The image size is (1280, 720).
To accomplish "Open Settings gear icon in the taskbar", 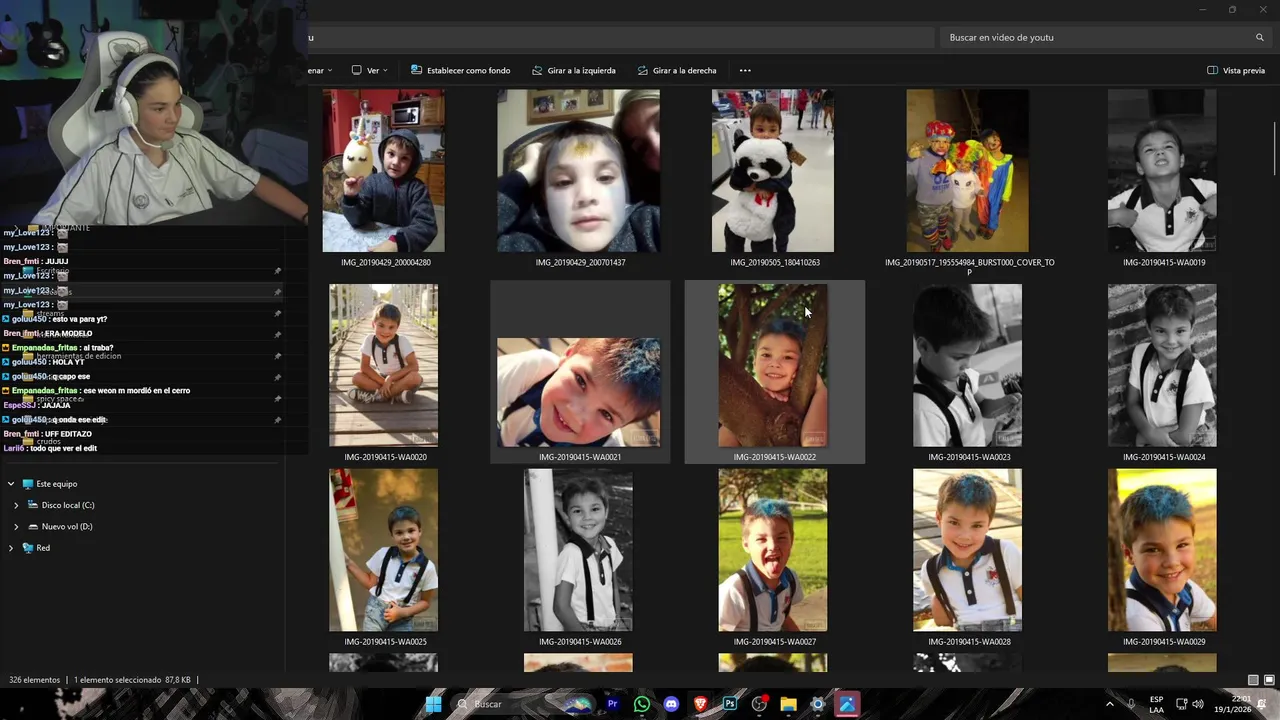I will tap(818, 704).
